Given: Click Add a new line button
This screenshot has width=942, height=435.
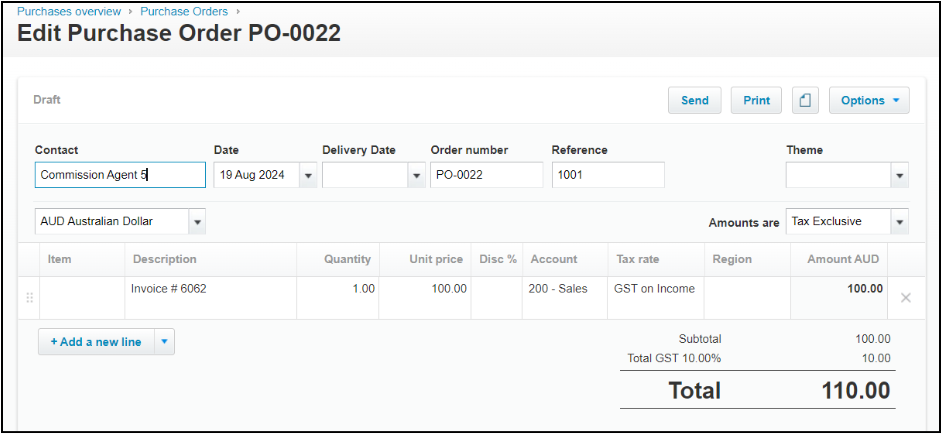Looking at the screenshot, I should [x=96, y=342].
